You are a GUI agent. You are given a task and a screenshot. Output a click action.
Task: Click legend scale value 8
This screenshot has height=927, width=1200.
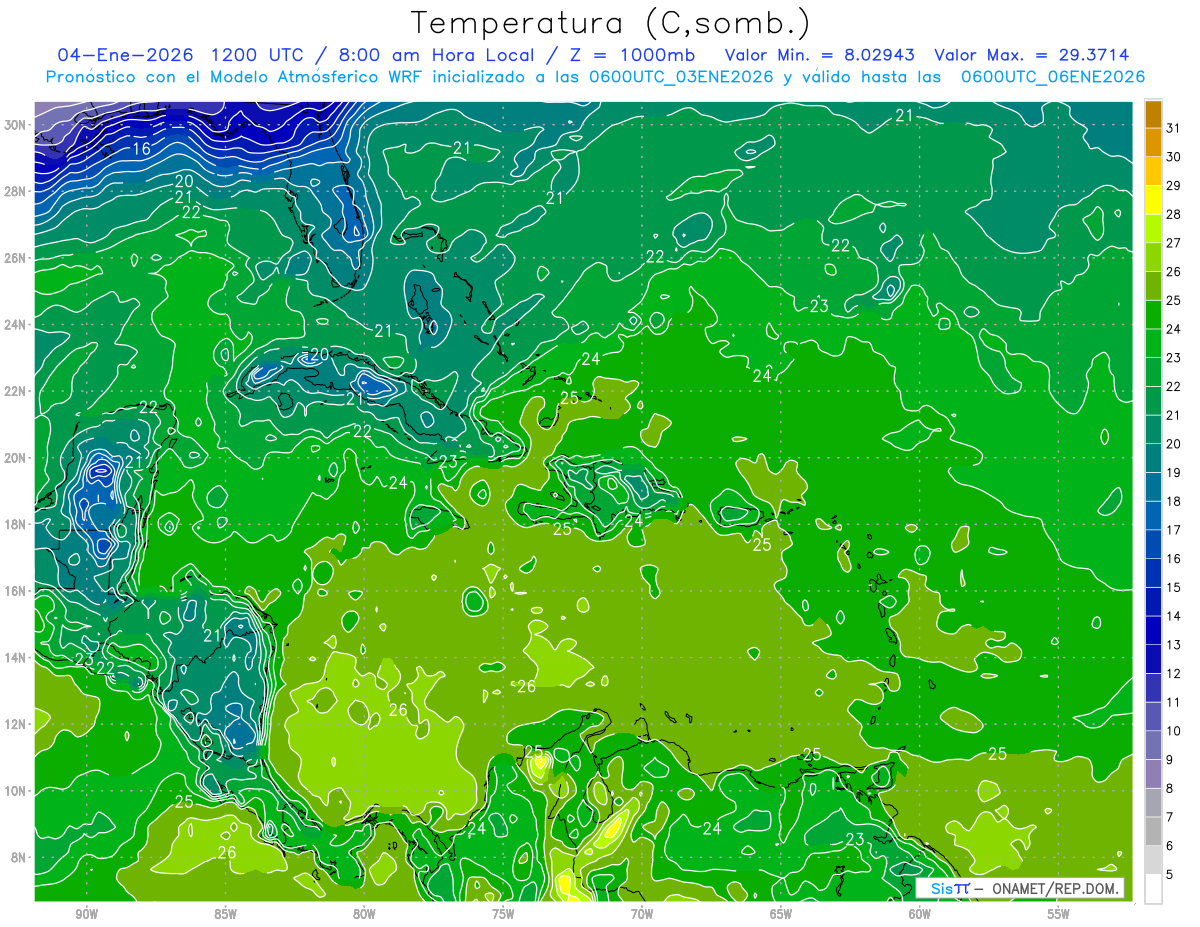coord(1171,789)
